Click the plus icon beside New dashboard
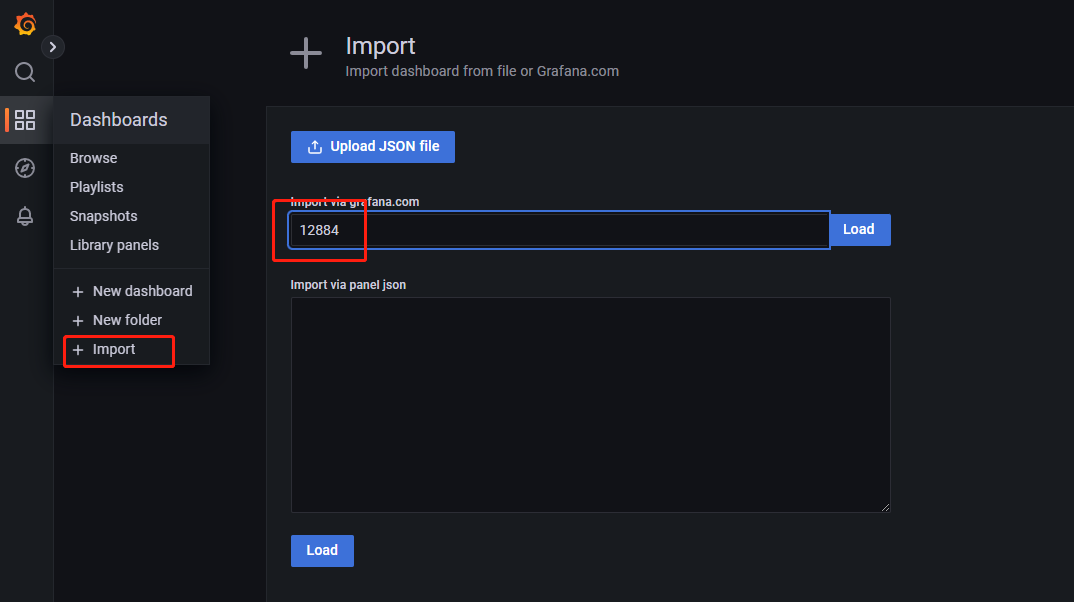 (78, 292)
